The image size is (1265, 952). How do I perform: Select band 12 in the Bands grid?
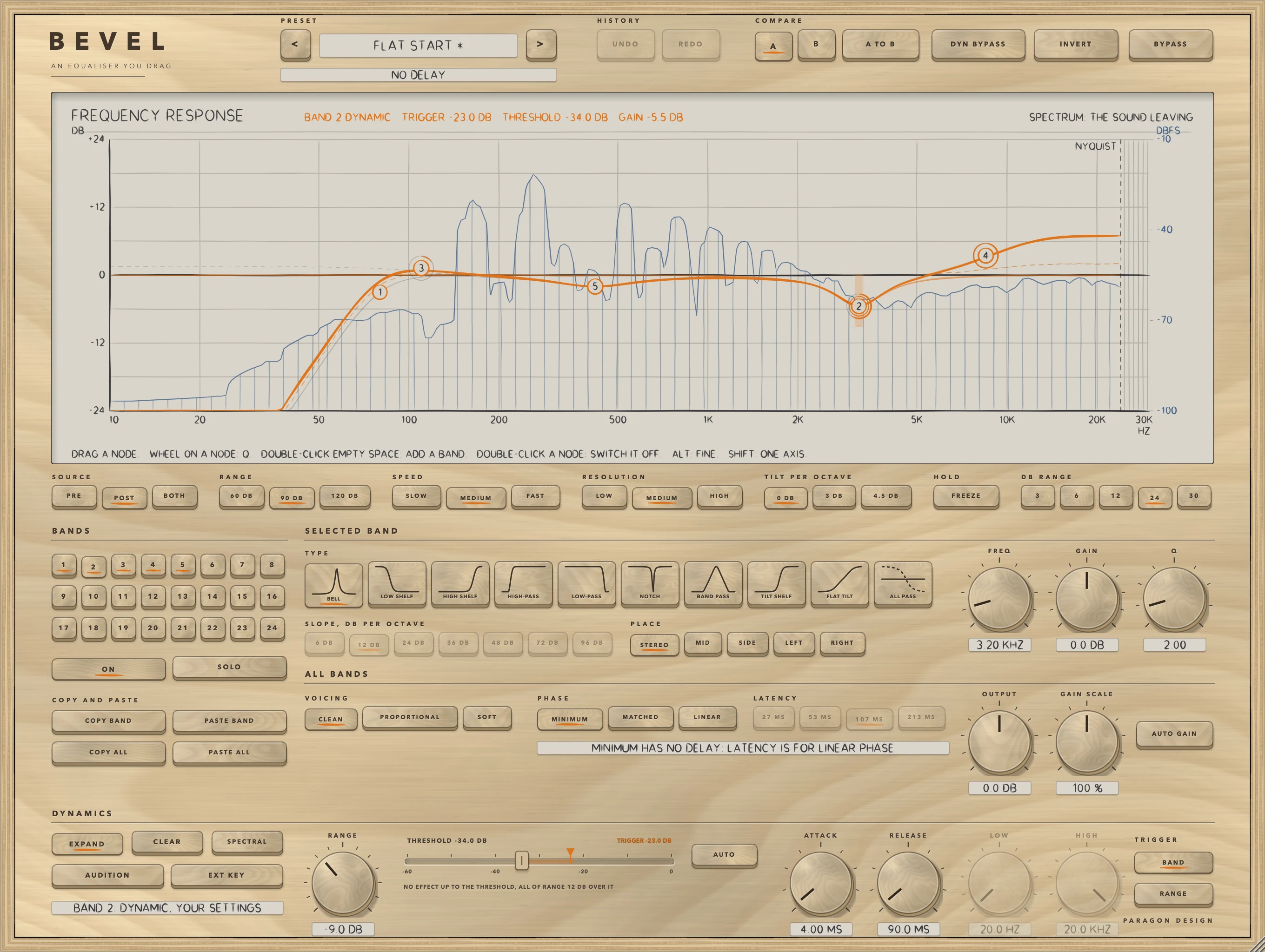[x=153, y=596]
